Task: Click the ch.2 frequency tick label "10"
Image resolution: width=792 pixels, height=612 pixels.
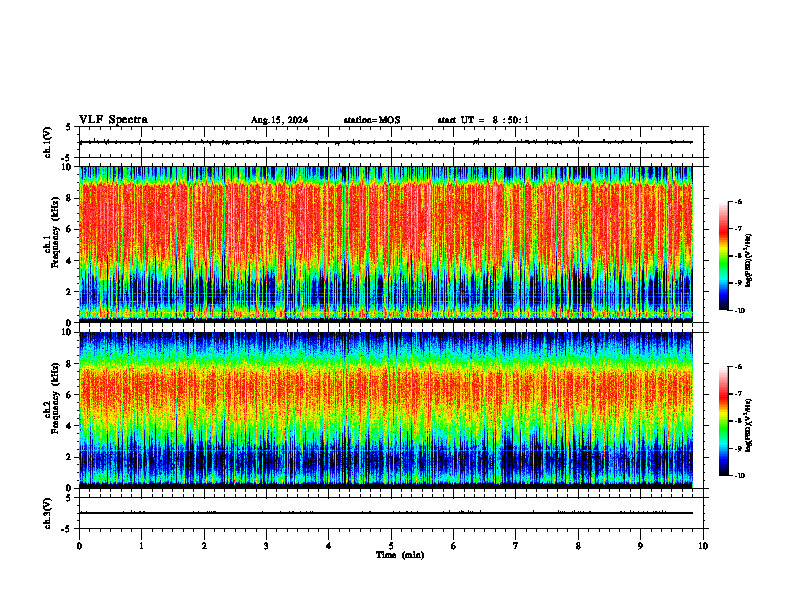Action: click(x=67, y=332)
